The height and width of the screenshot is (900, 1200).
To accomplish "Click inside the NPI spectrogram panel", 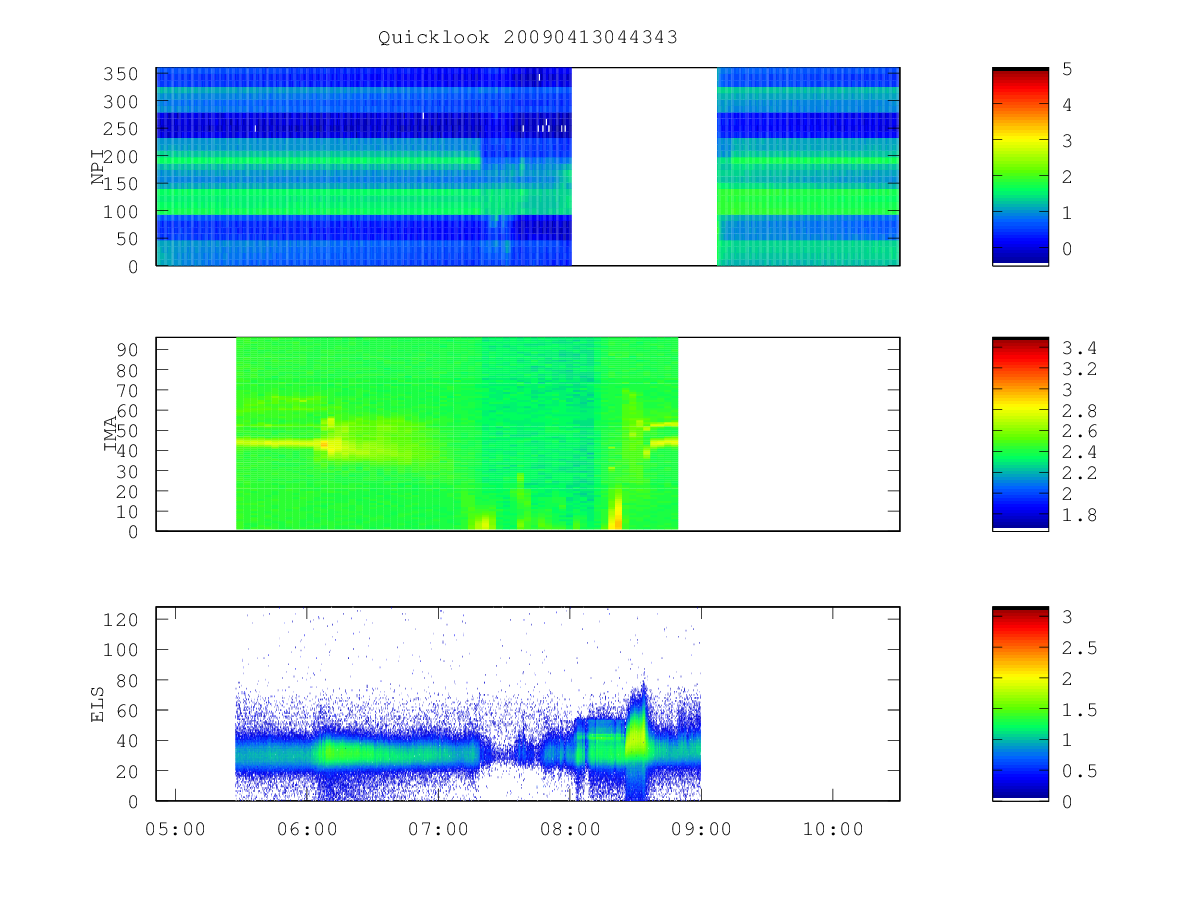I will point(528,167).
